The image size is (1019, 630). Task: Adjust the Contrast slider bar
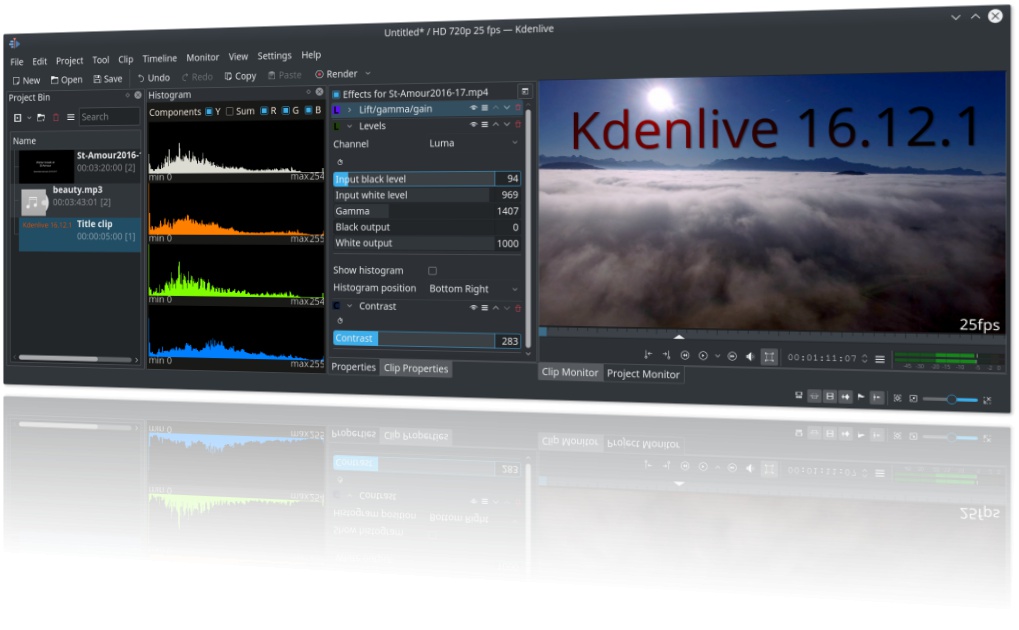click(x=413, y=339)
